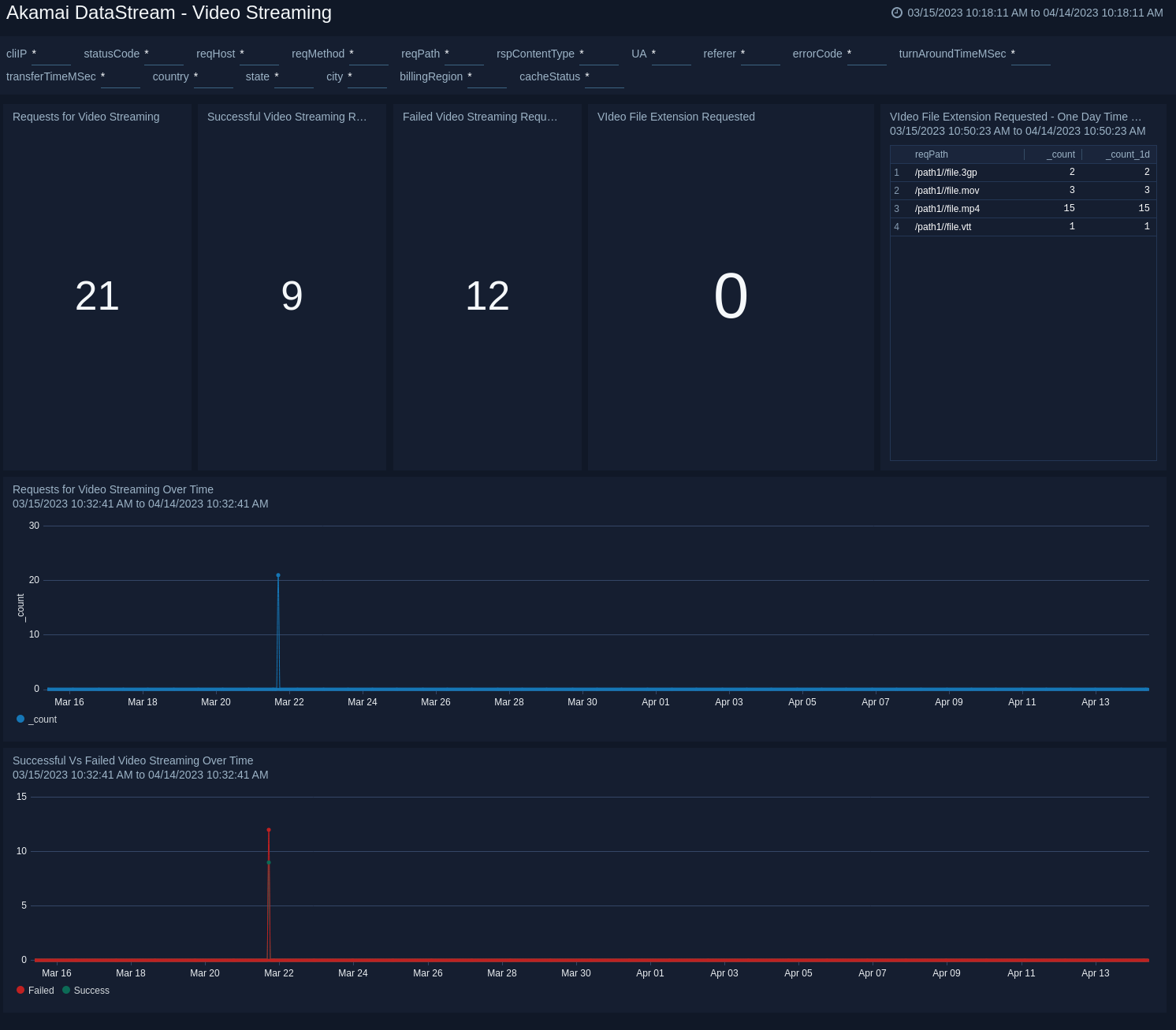Select the /path1//file.mp4 row in the table

tap(947, 209)
